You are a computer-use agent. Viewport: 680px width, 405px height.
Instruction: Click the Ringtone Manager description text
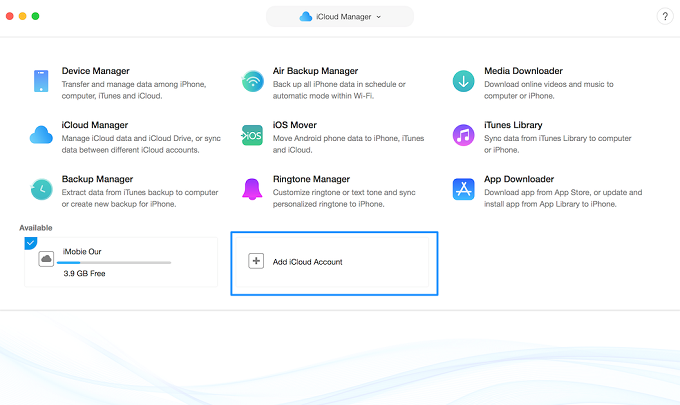coord(344,198)
